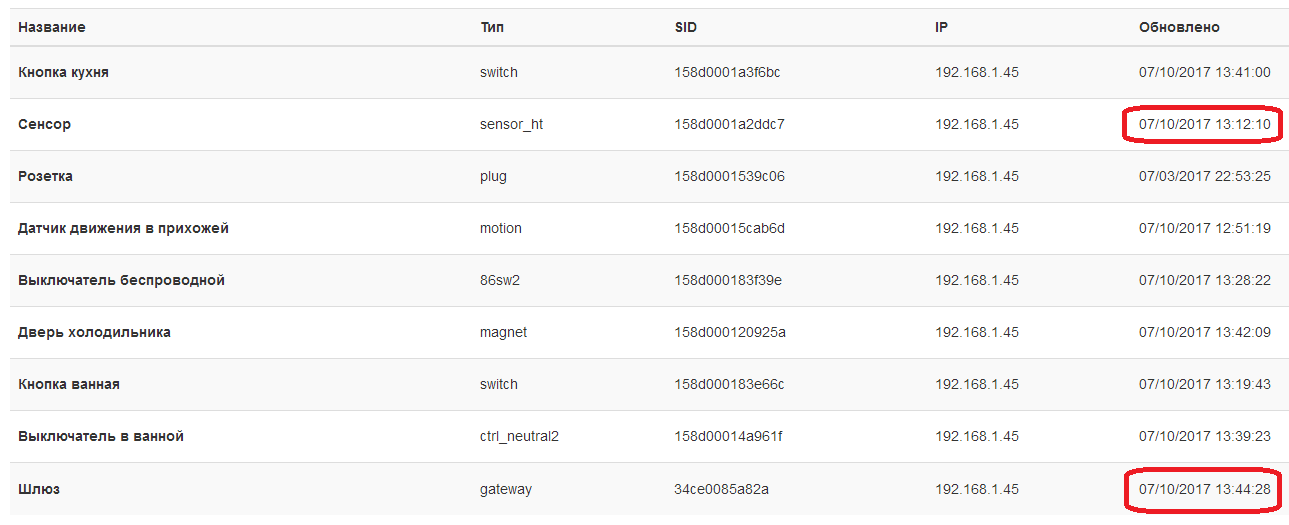Click the gateway SID 34ce0085a82a
This screenshot has height=525, width=1289.
click(722, 489)
